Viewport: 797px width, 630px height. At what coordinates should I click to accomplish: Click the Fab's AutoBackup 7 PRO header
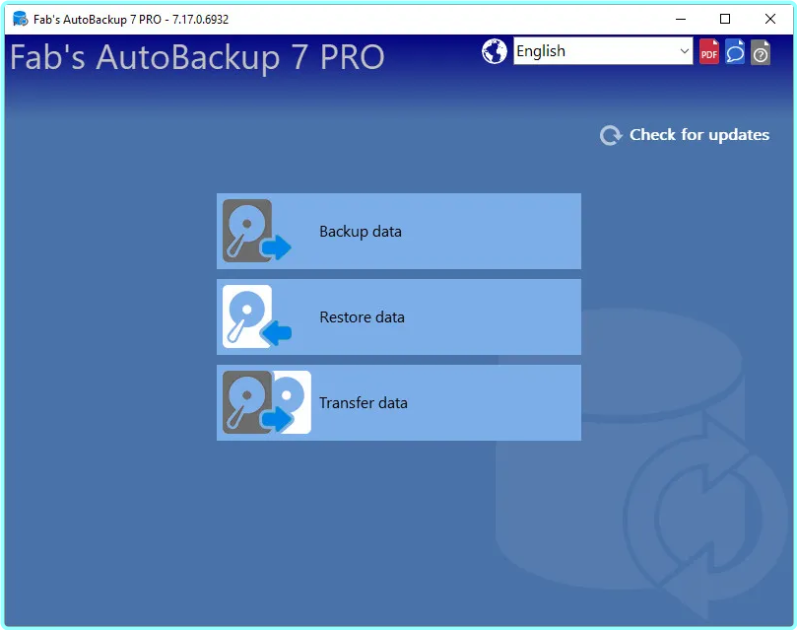click(x=197, y=57)
